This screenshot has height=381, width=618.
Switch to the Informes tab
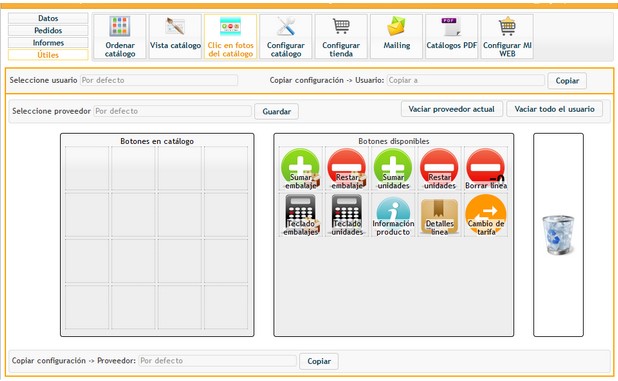(48, 43)
